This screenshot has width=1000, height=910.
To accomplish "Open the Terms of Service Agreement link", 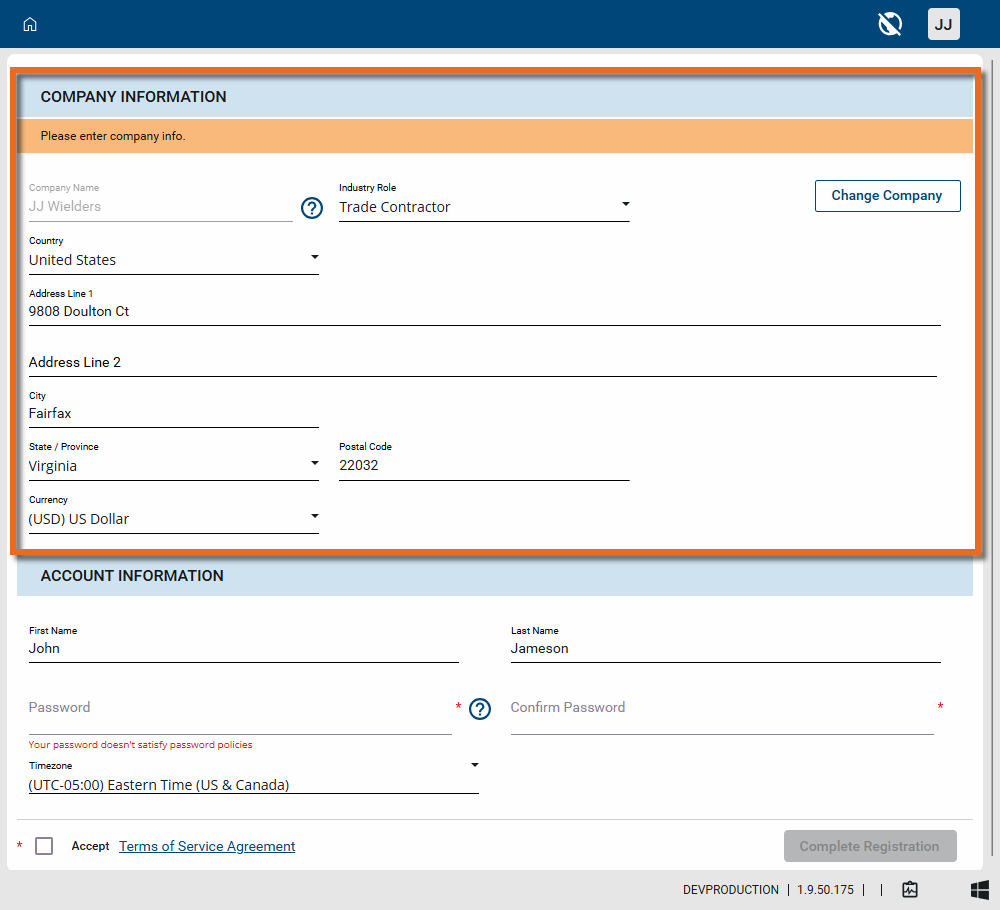I will tap(207, 846).
